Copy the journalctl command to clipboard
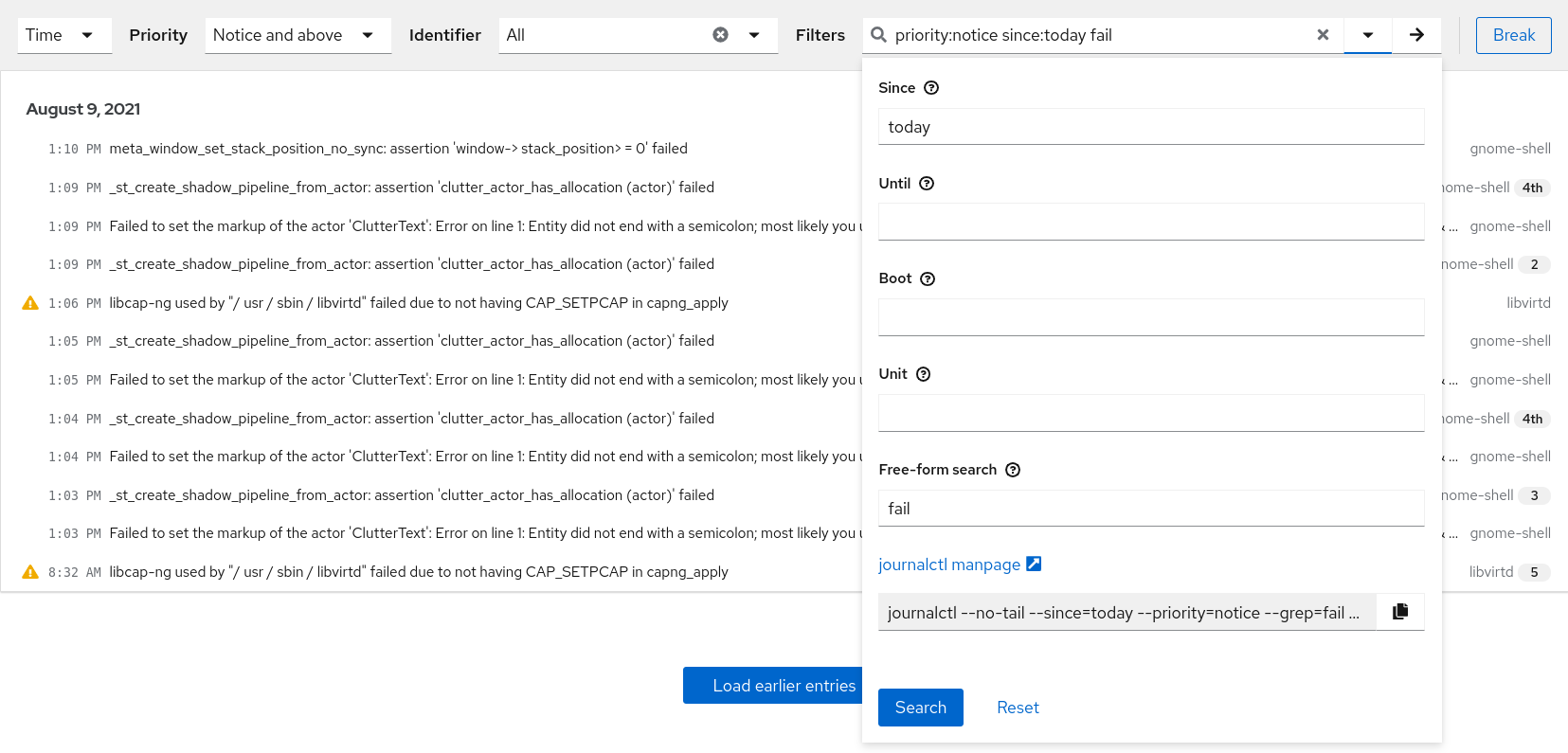This screenshot has height=753, width=1568. 1400,612
